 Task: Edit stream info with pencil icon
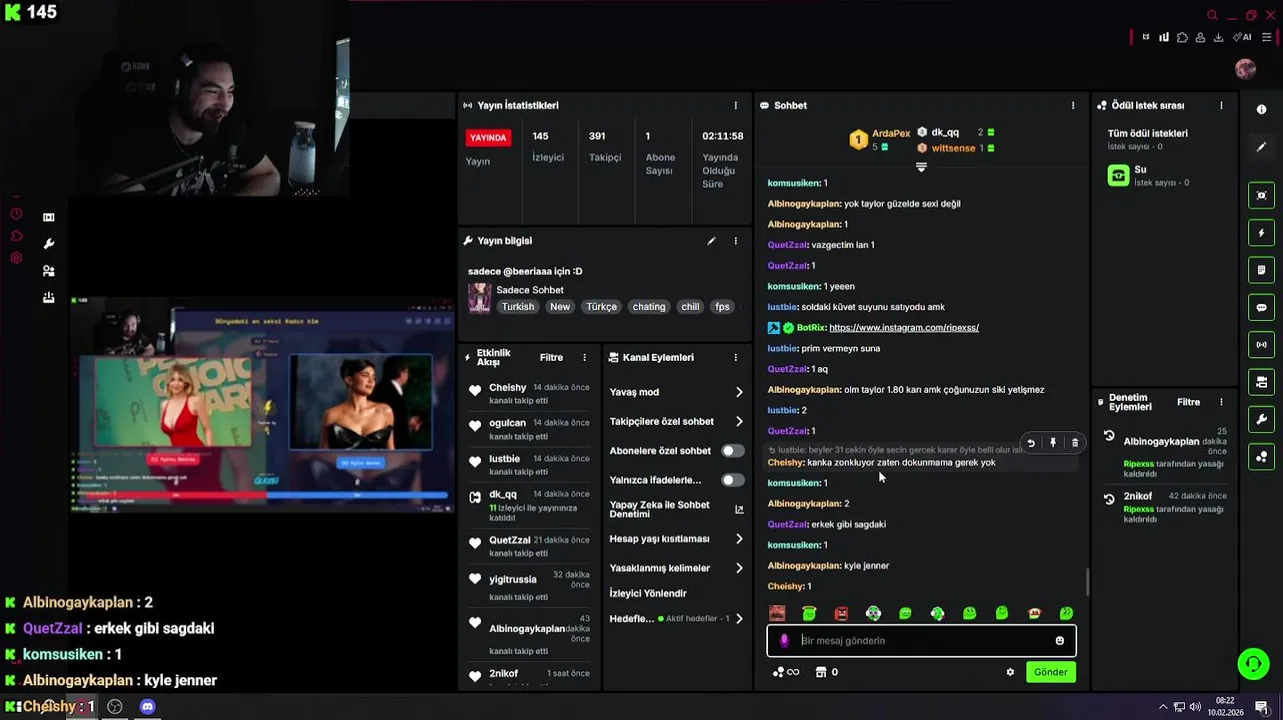(712, 241)
